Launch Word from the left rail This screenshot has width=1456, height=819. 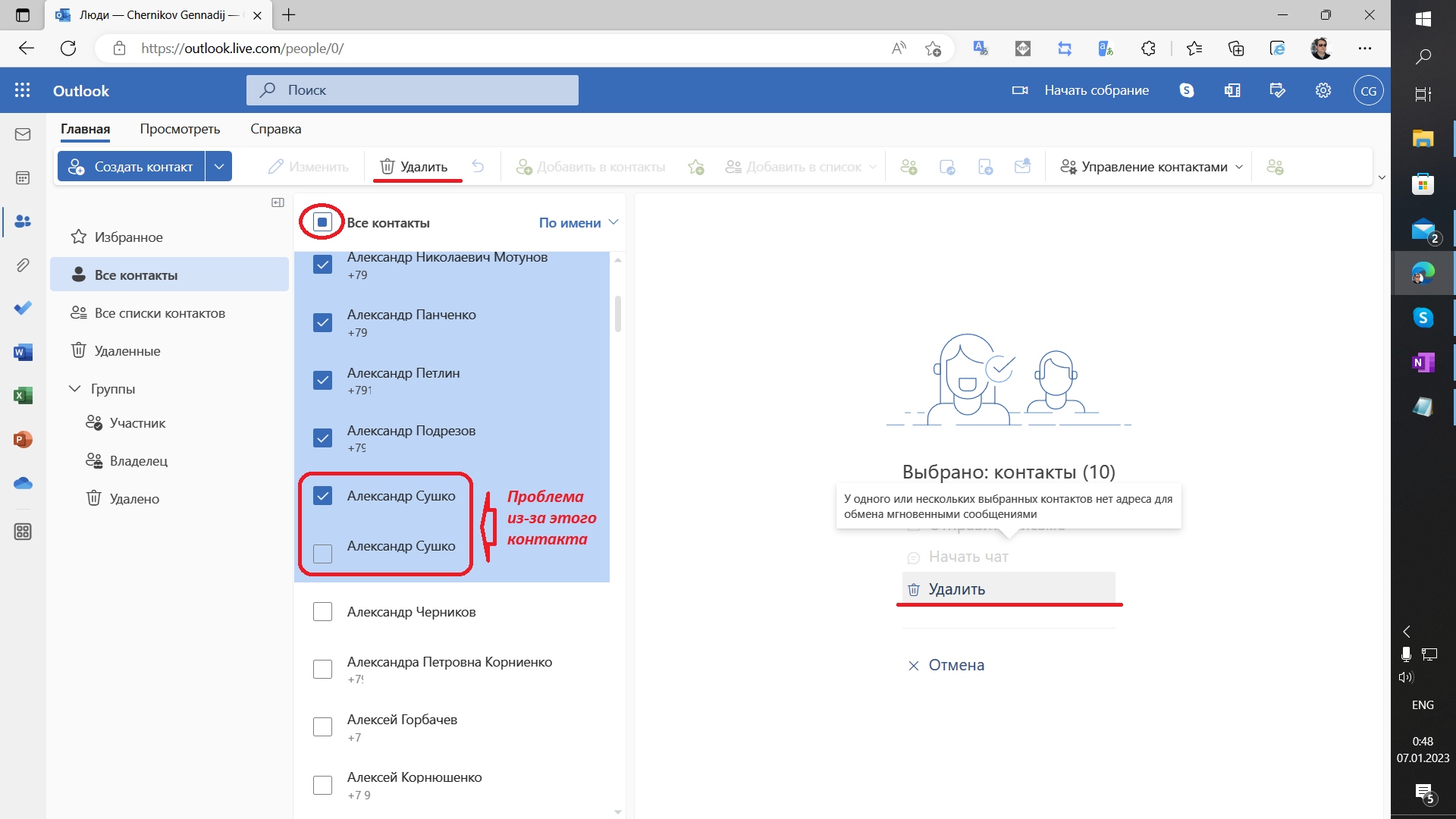[23, 352]
